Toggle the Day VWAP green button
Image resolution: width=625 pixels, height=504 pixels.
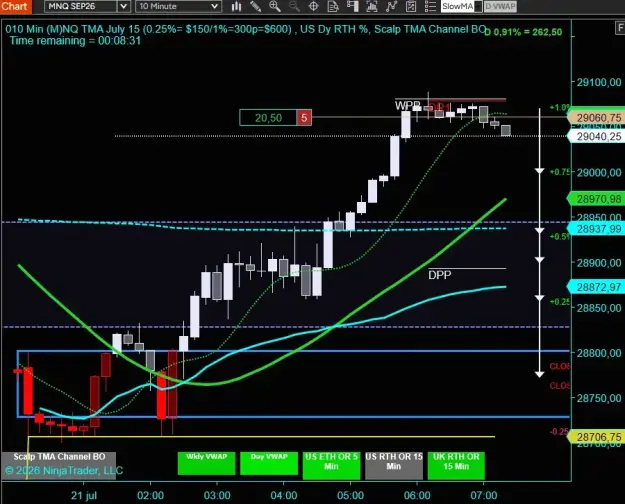pos(269,463)
